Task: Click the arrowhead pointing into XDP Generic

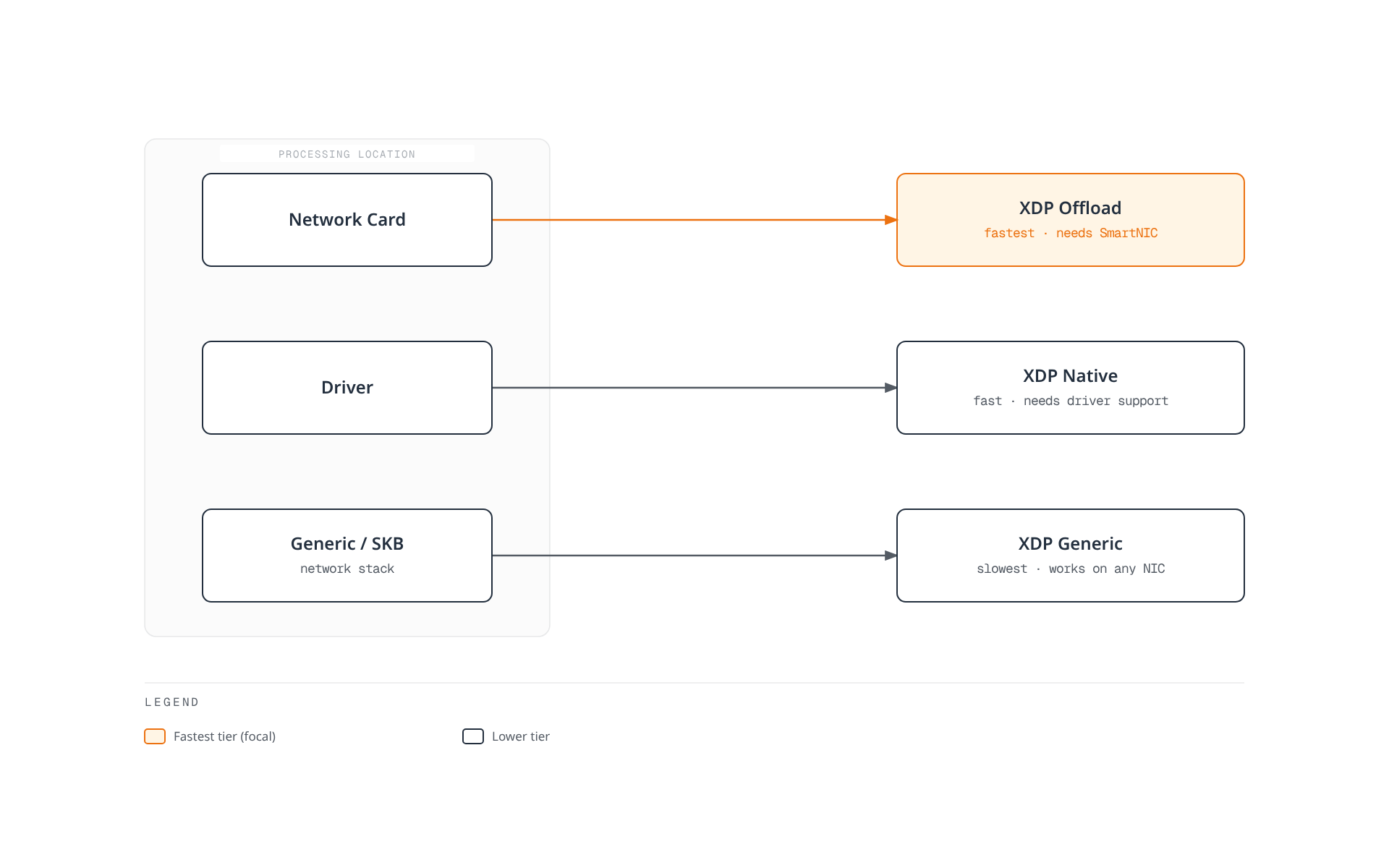Action: 891,556
